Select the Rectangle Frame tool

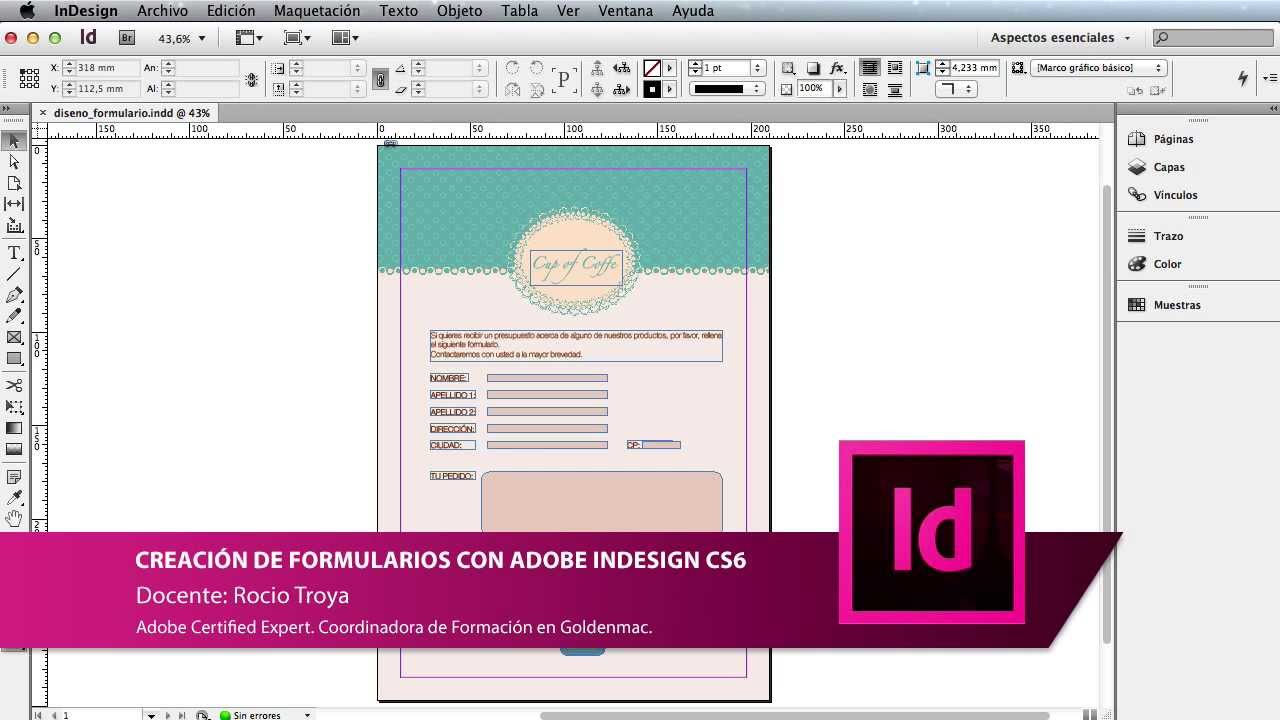14,337
